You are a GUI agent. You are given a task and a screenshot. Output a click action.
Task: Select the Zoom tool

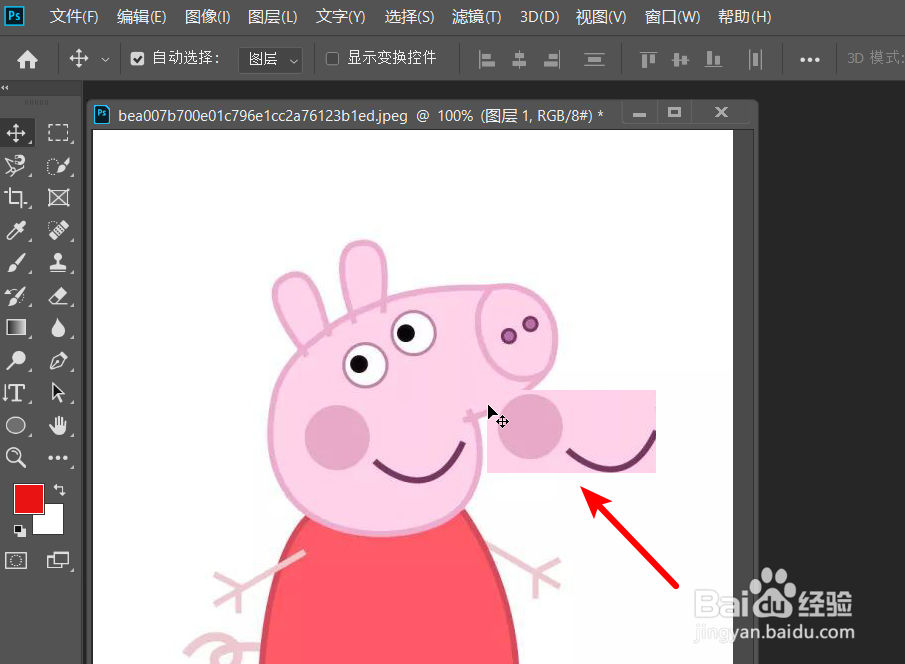pos(16,457)
